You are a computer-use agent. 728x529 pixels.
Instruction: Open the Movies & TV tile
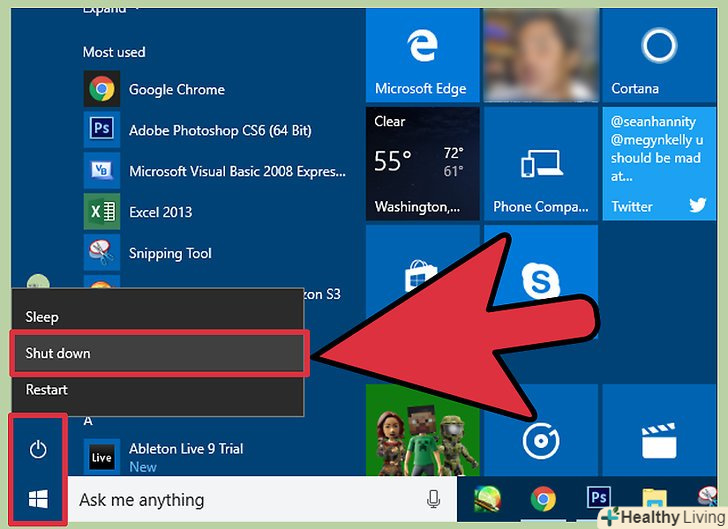coord(658,438)
